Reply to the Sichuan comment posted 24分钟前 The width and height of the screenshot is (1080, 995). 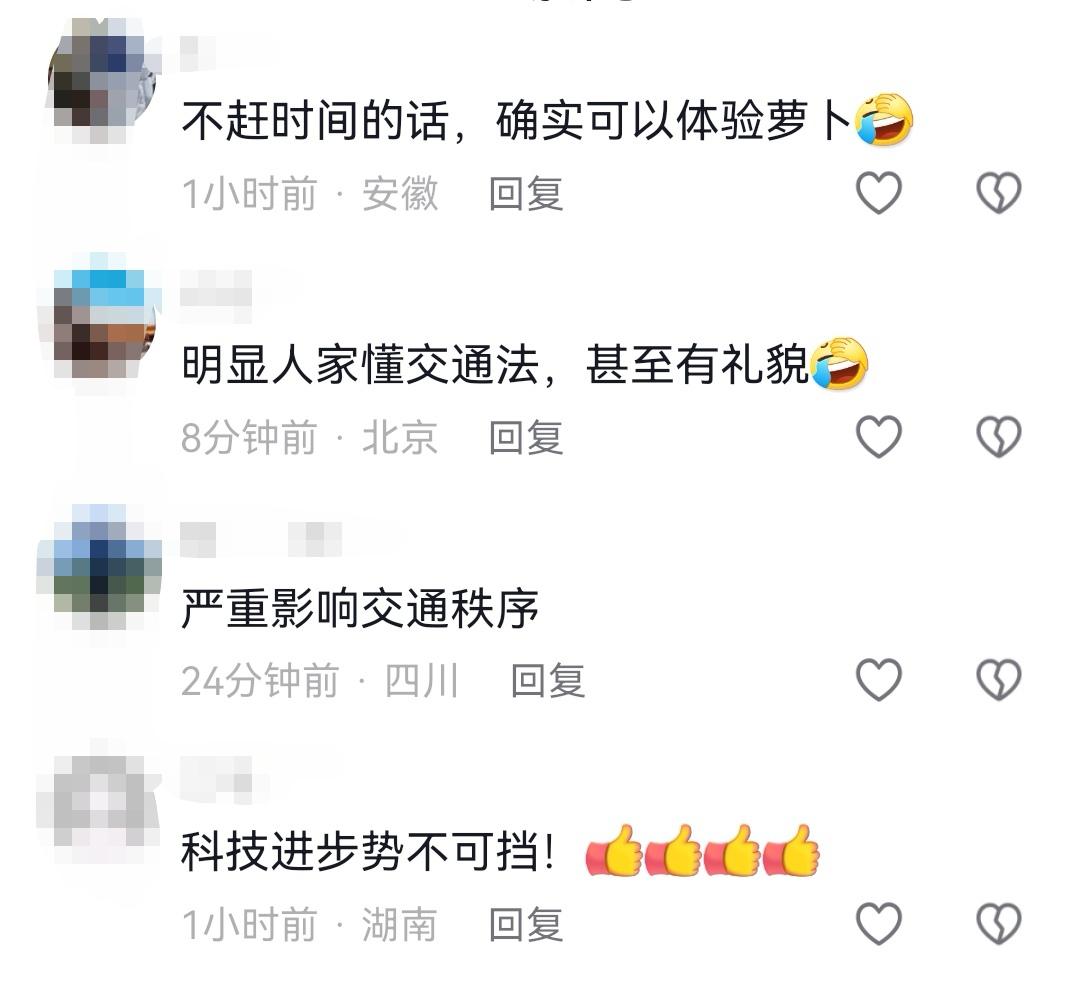[x=548, y=680]
